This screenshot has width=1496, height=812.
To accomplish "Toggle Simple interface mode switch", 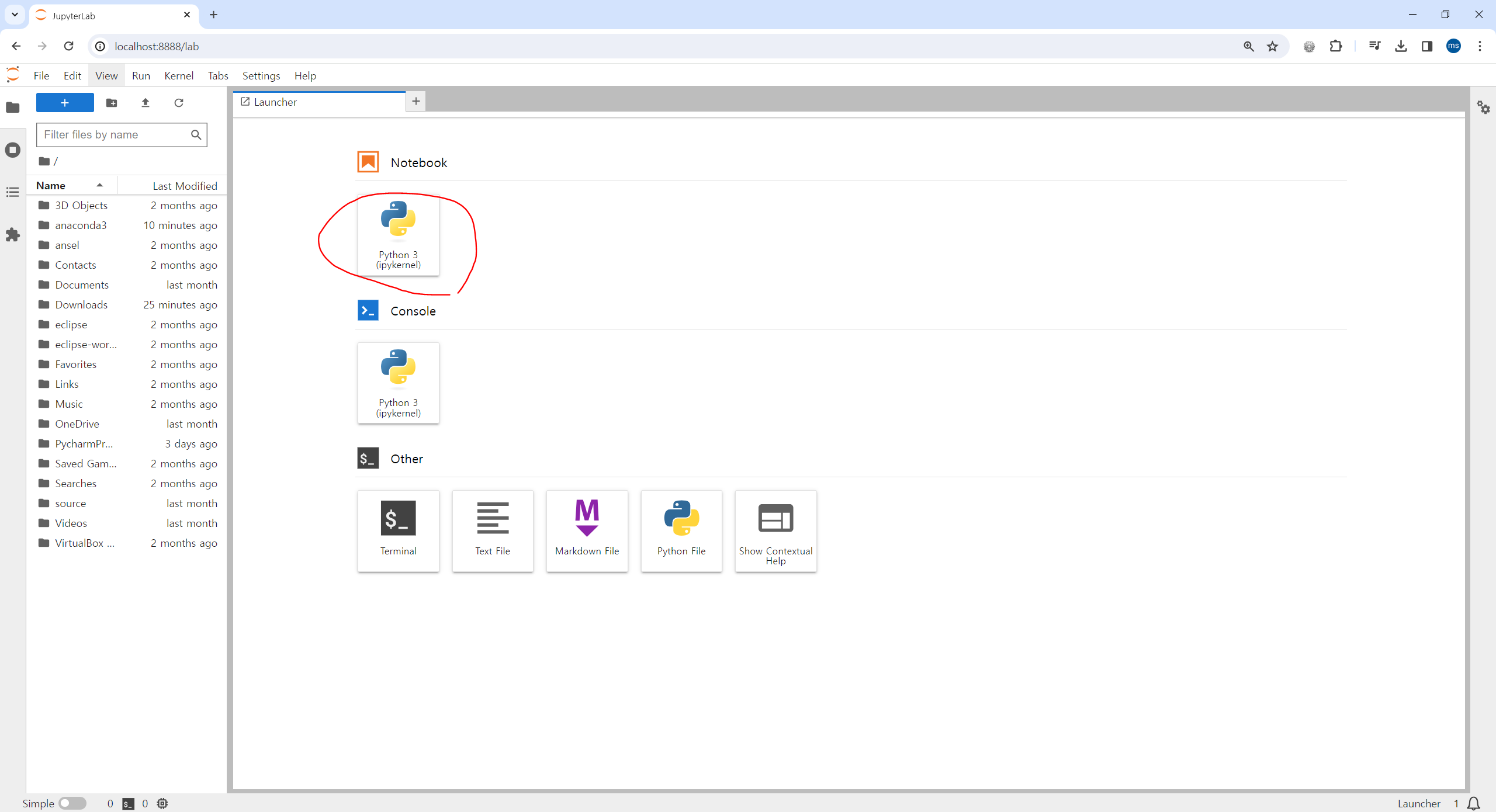I will pos(72,803).
